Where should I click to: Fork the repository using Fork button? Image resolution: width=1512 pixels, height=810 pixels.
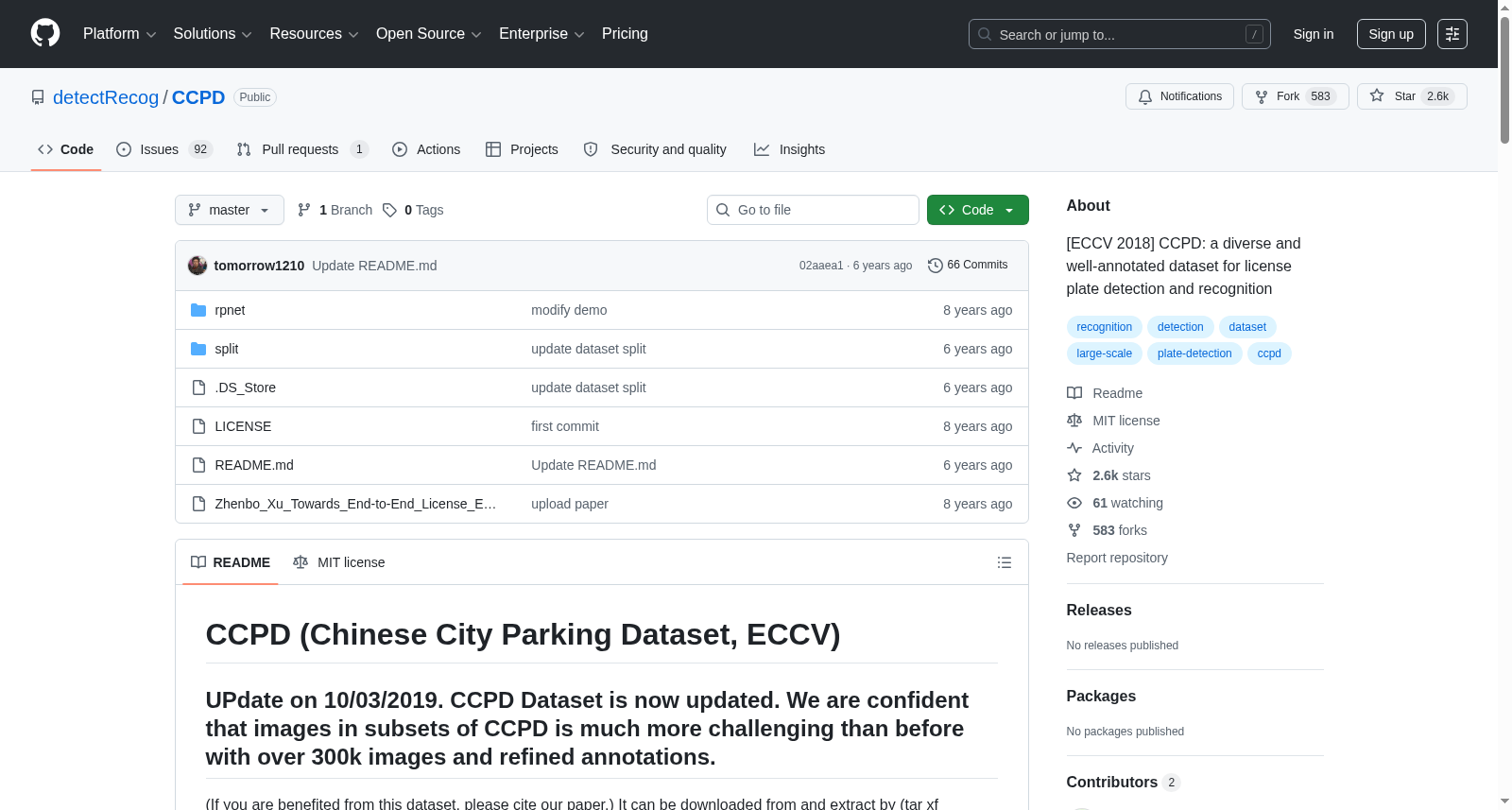(x=1296, y=96)
